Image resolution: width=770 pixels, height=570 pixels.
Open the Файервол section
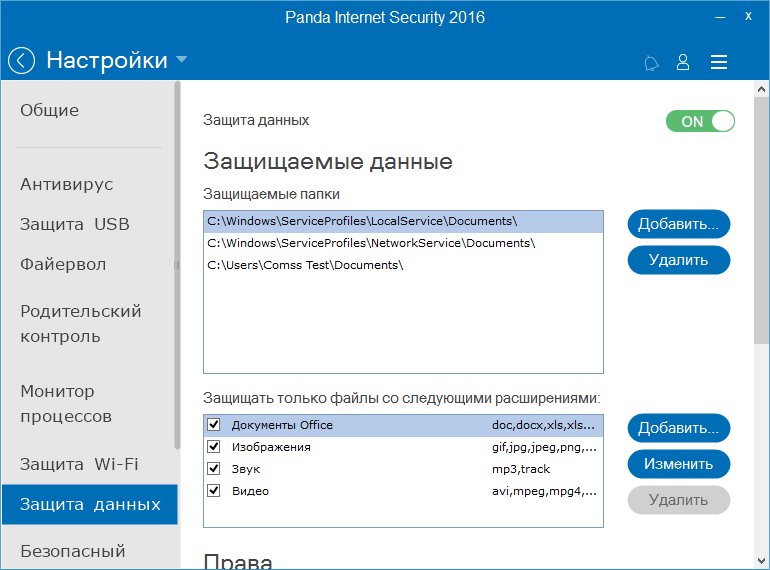coord(63,265)
